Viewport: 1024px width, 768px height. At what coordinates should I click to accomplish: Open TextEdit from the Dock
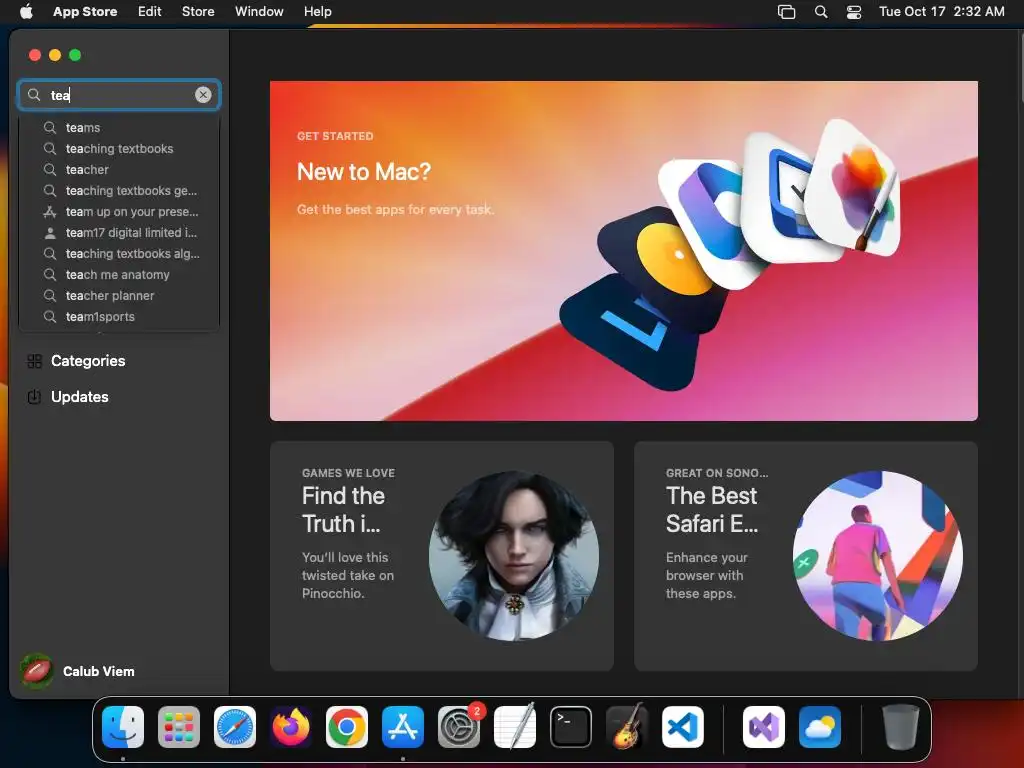[515, 726]
